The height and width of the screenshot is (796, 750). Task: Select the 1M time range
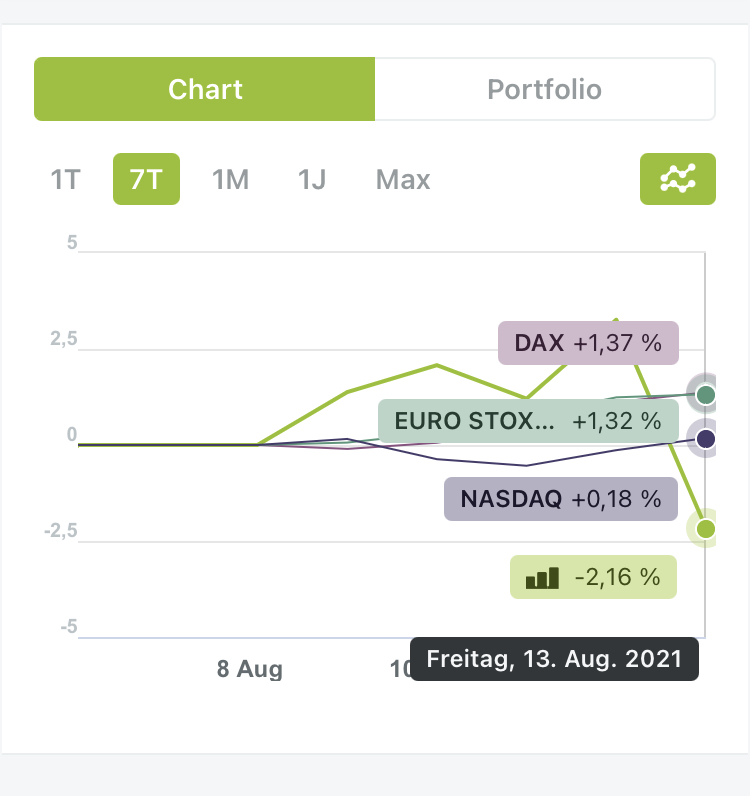tap(230, 180)
